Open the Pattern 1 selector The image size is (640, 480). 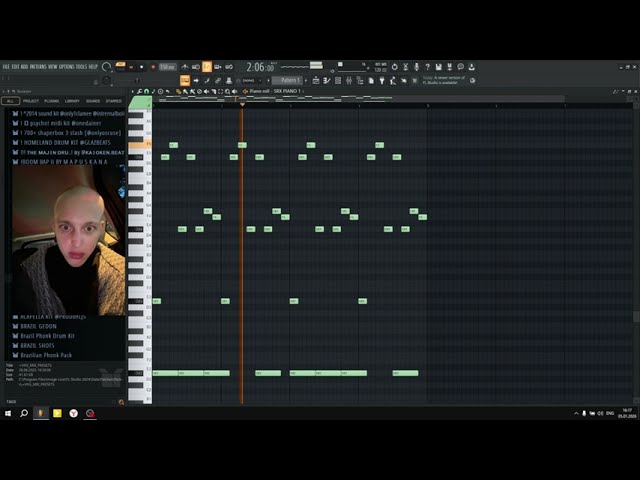pos(287,80)
